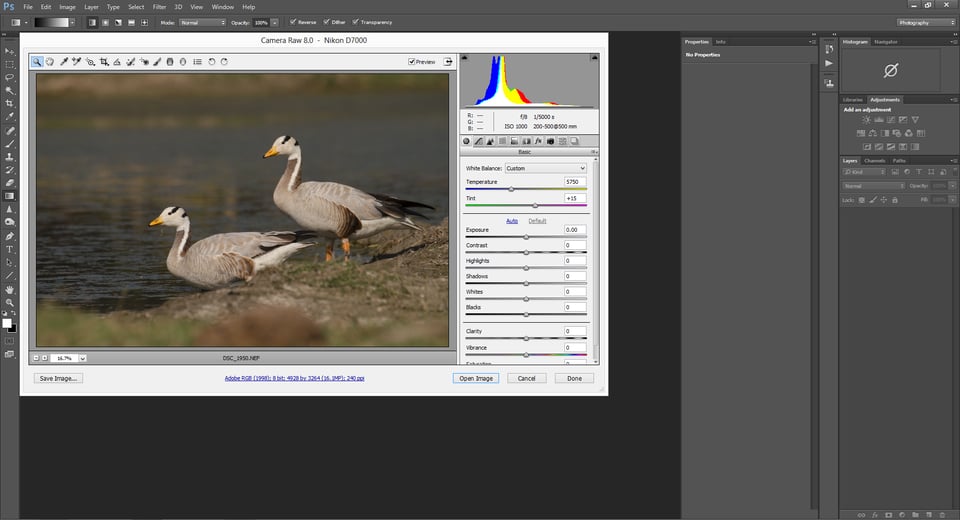960x520 pixels.
Task: Select Photoshop Lasso tool in left toolbar
Action: click(x=9, y=78)
